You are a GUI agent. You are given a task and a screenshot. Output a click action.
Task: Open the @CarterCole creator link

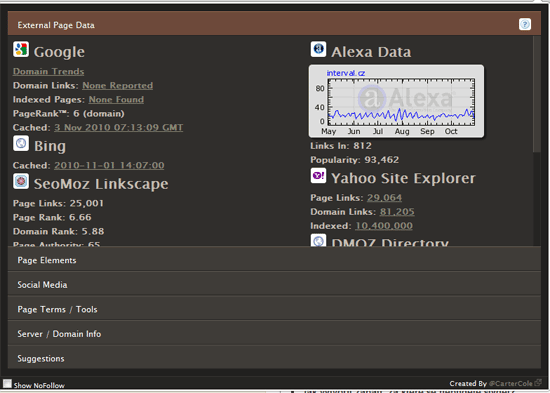click(511, 384)
